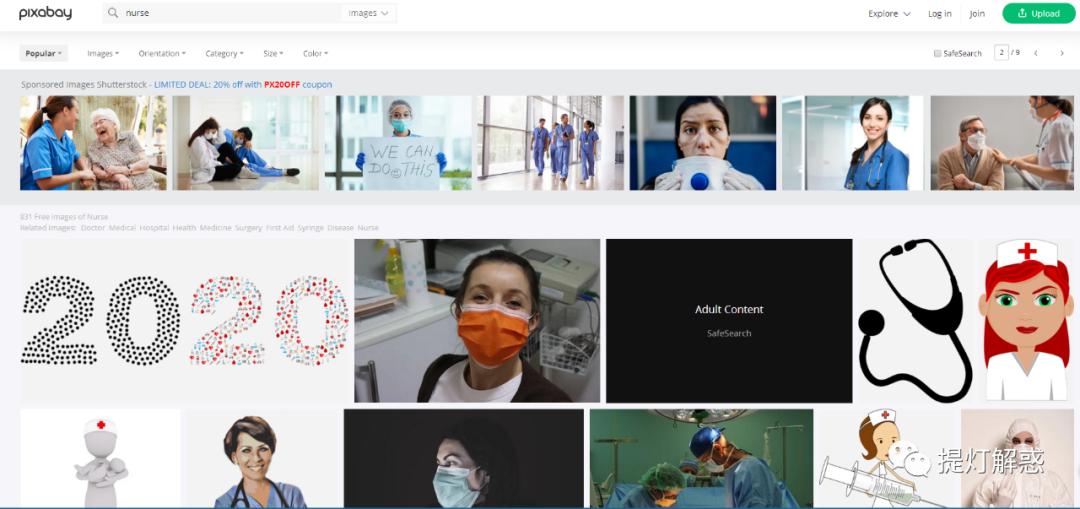Click the Medicine related tag
The height and width of the screenshot is (509, 1080).
click(216, 228)
